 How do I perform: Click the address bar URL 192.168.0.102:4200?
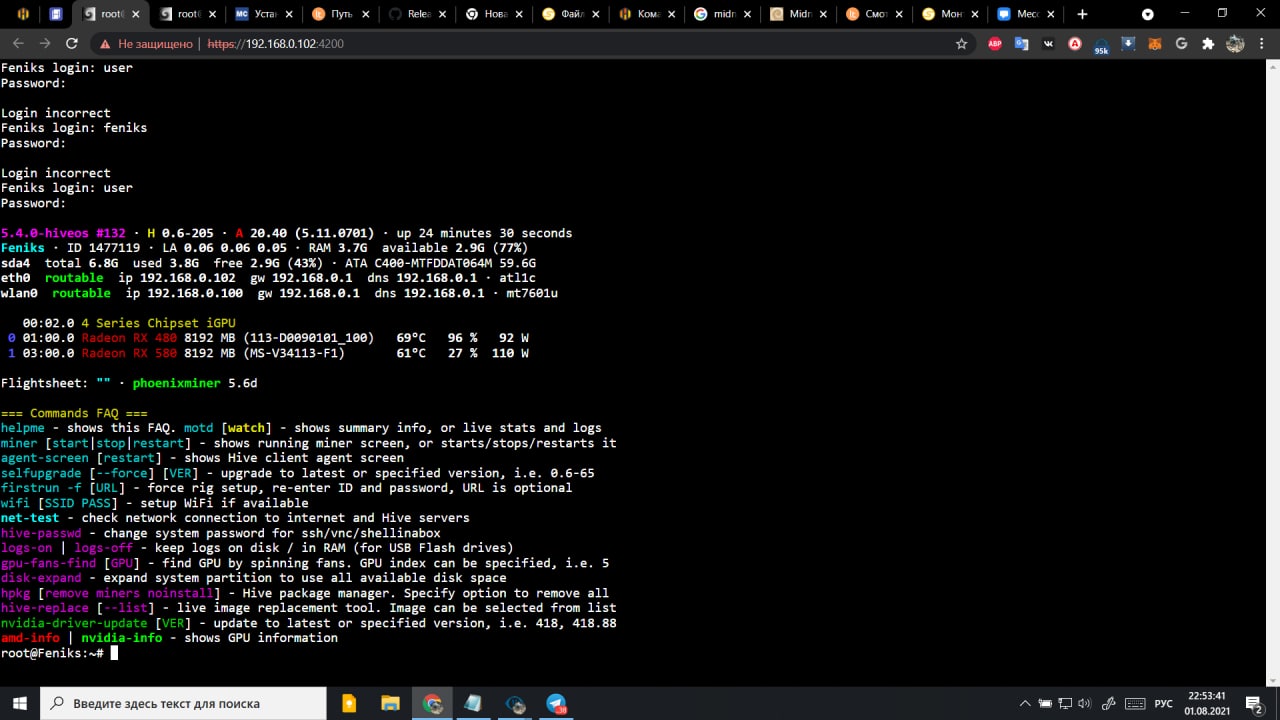coord(275,44)
